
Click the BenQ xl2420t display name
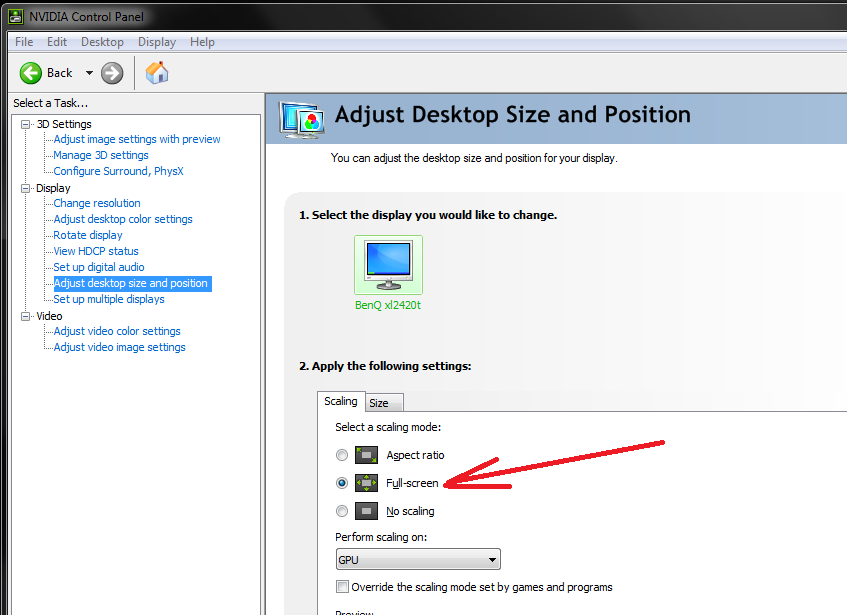[388, 305]
